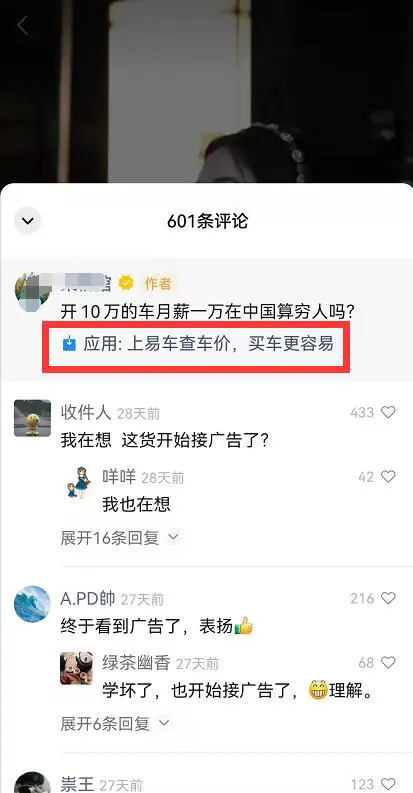Collapse comments with the down chevron button
413x793 pixels.
27,221
